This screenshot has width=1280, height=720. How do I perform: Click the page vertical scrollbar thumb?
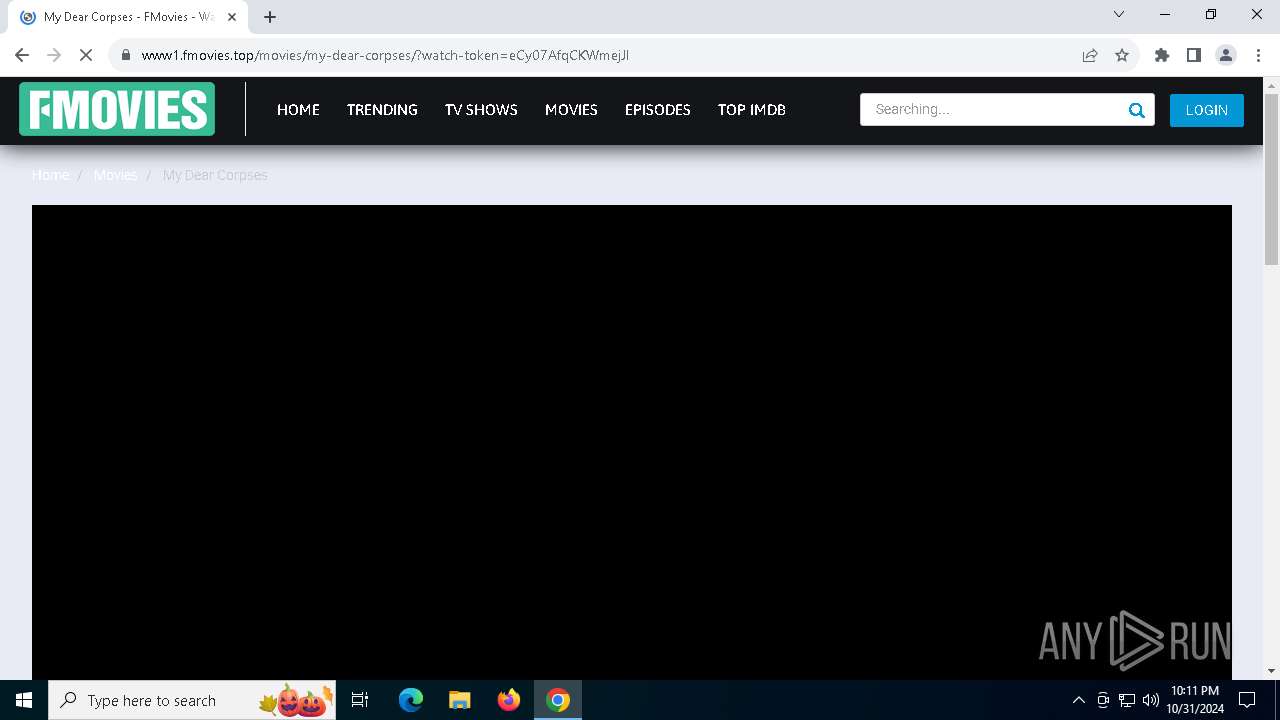(1271, 180)
